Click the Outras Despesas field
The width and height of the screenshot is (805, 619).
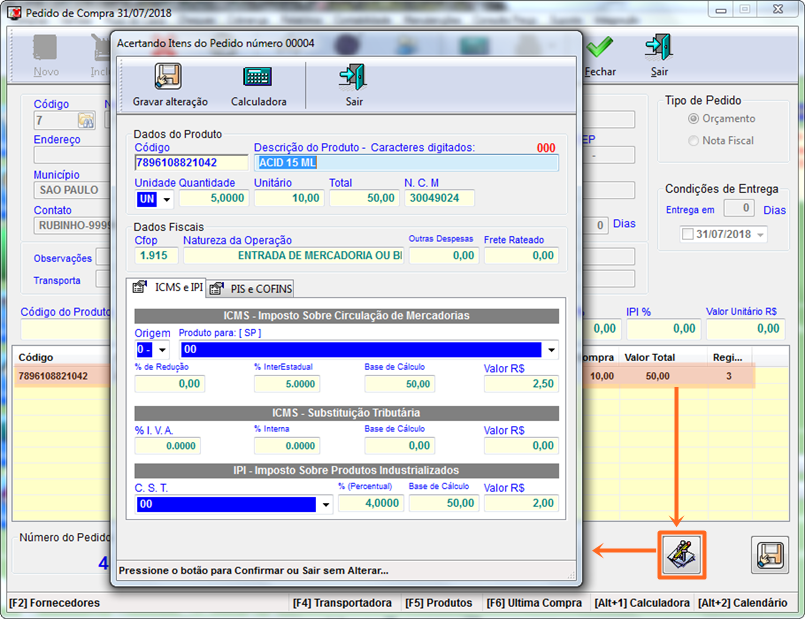point(444,256)
